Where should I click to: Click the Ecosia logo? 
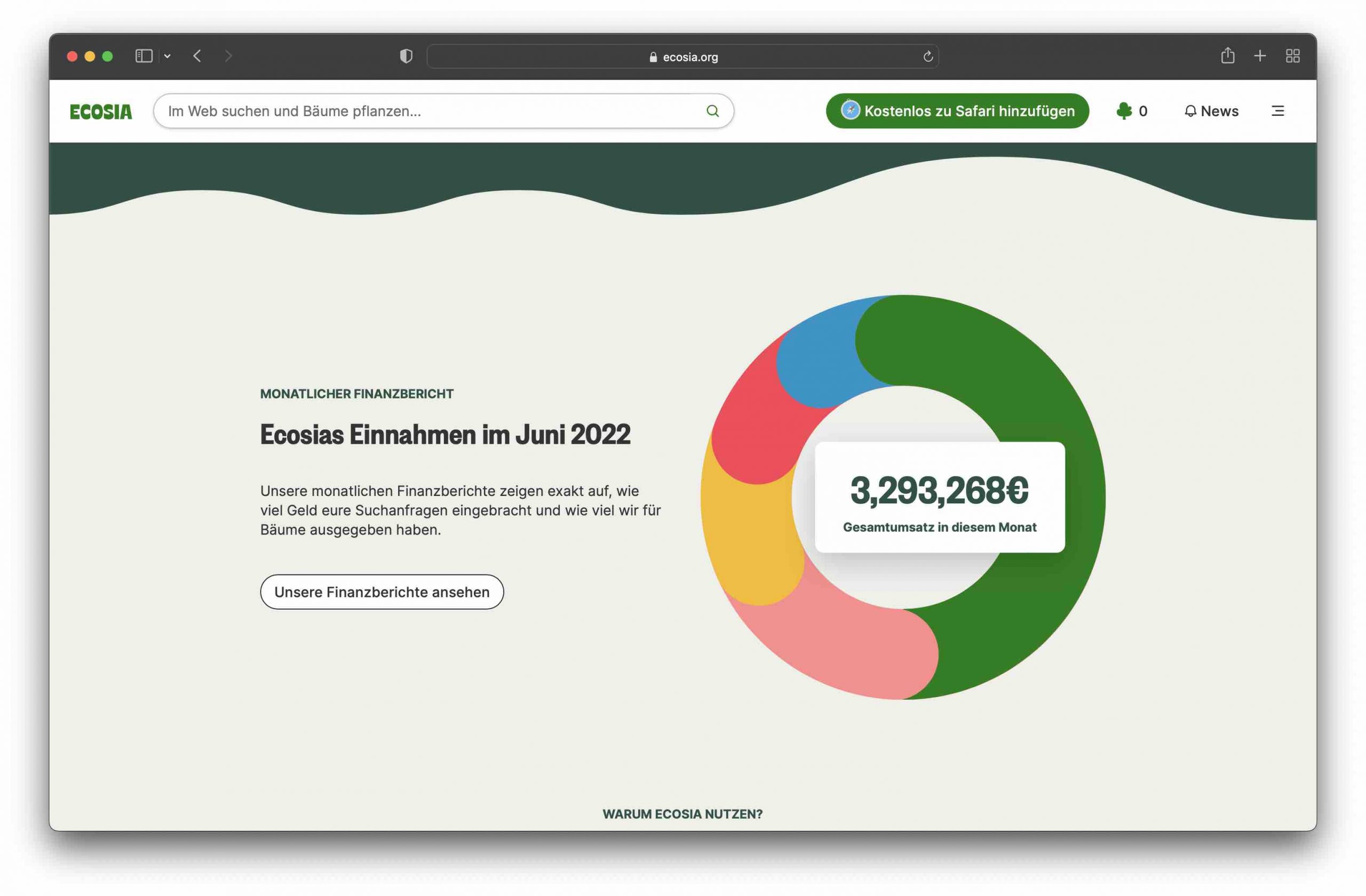coord(101,111)
